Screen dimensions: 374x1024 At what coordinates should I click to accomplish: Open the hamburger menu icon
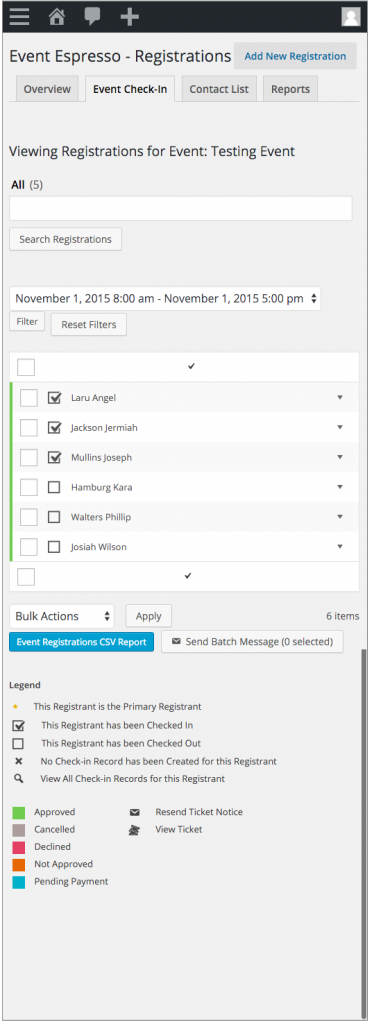19,16
